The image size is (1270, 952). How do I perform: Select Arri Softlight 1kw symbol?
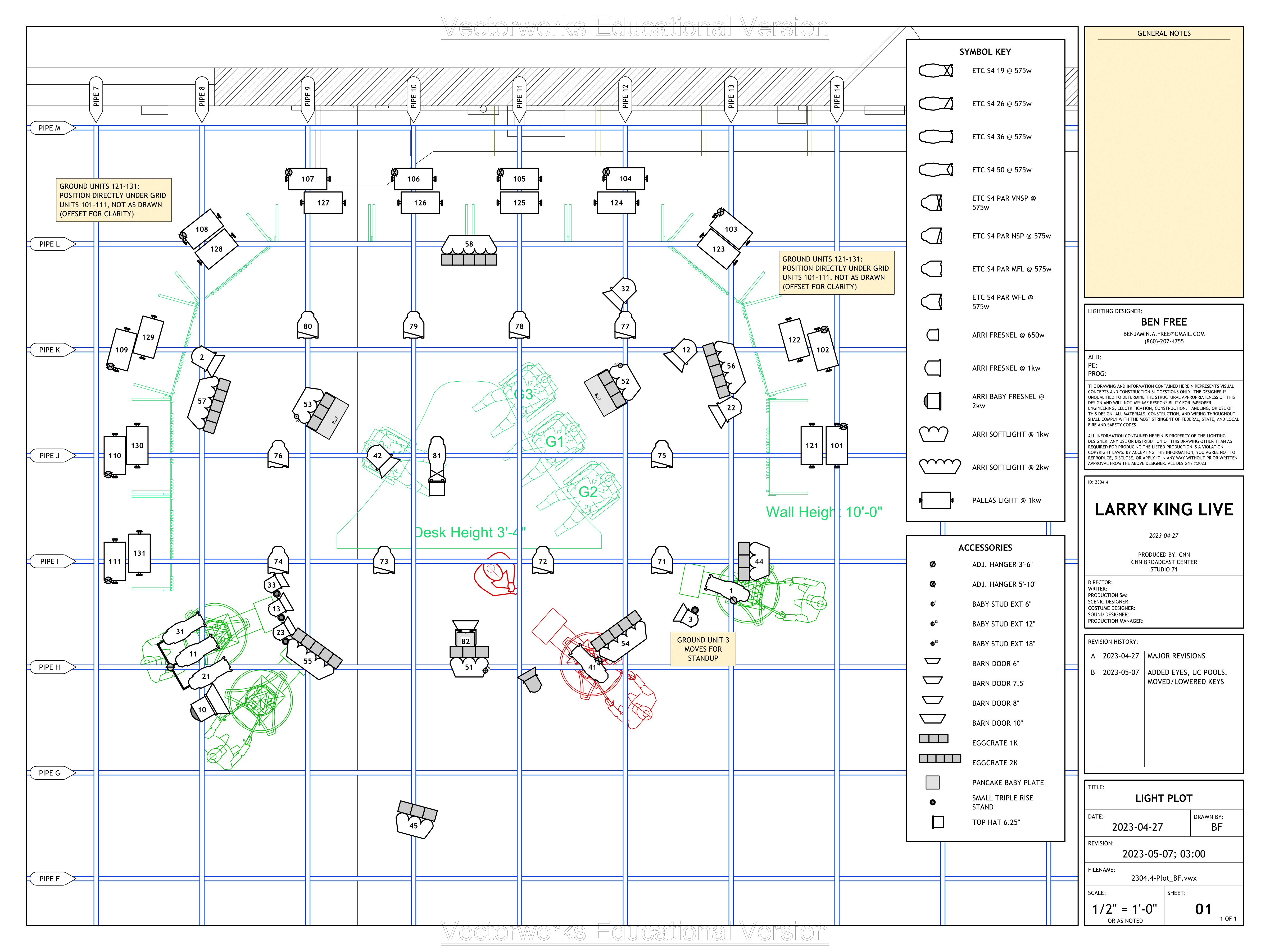933,434
